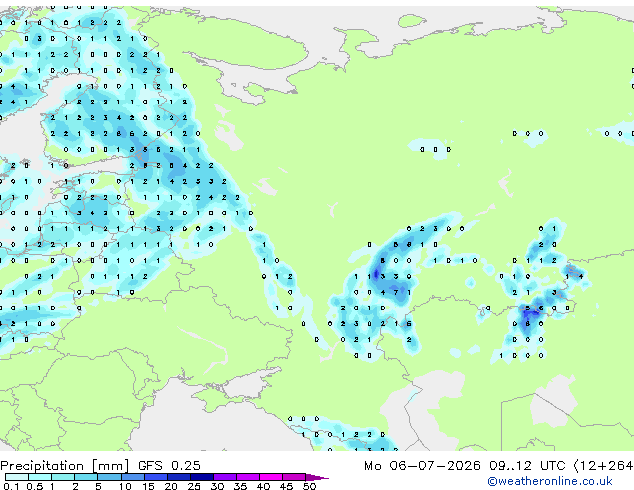The height and width of the screenshot is (490, 634).
Task: Click the '(12+264' forecast offset text
Action: (603, 466)
